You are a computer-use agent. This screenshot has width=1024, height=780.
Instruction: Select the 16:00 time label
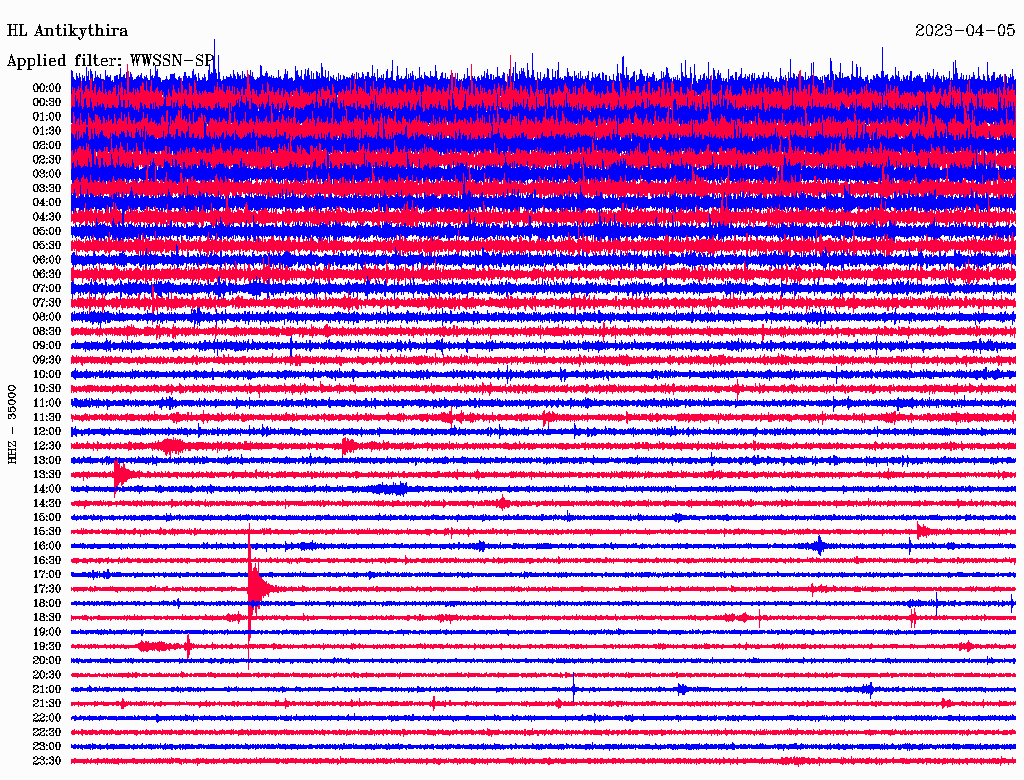47,546
